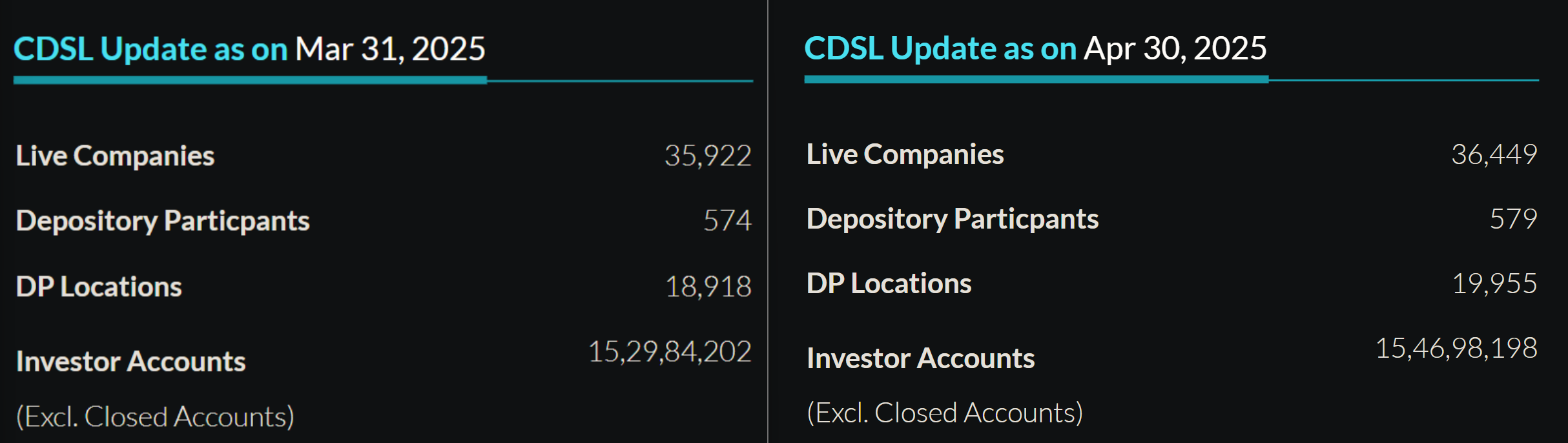Select Live Companies label in April panel

click(x=905, y=154)
